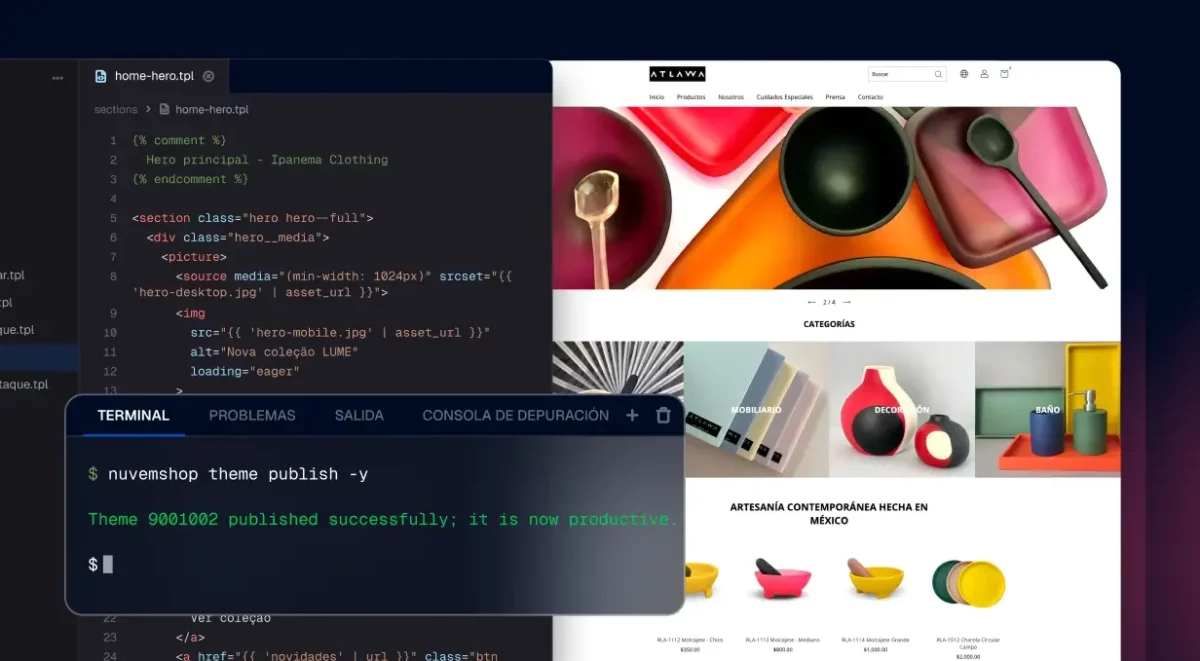Screen dimensions: 1200x661
Task: Open the language globe icon in store header
Action: [964, 74]
